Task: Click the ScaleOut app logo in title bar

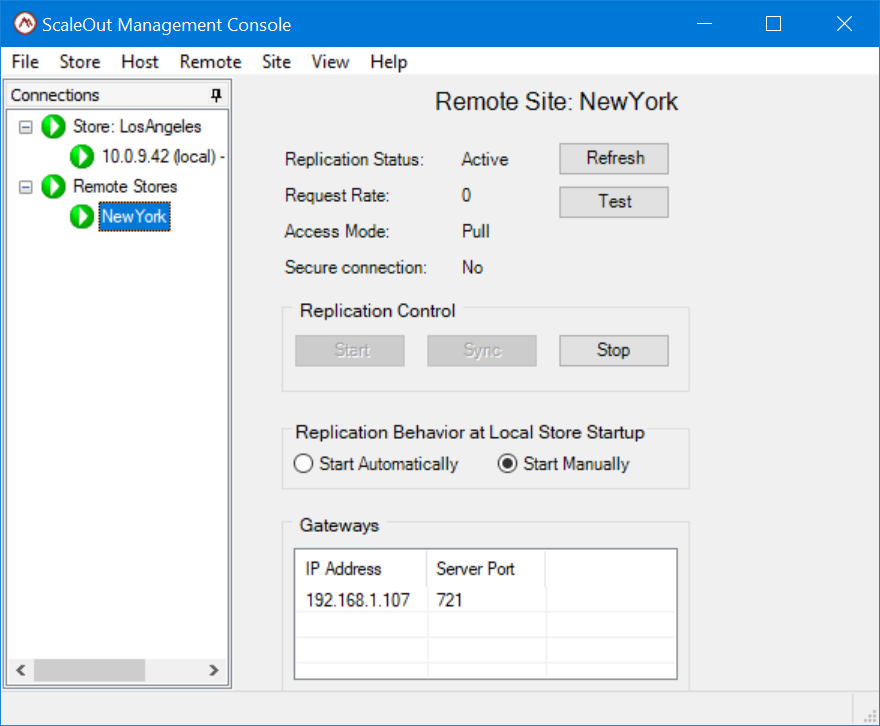Action: point(25,24)
